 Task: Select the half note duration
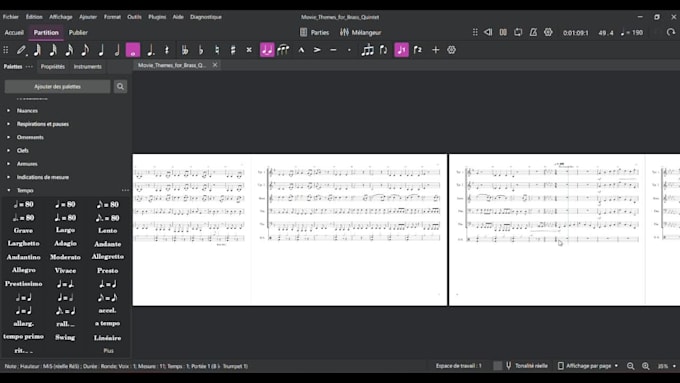117,50
